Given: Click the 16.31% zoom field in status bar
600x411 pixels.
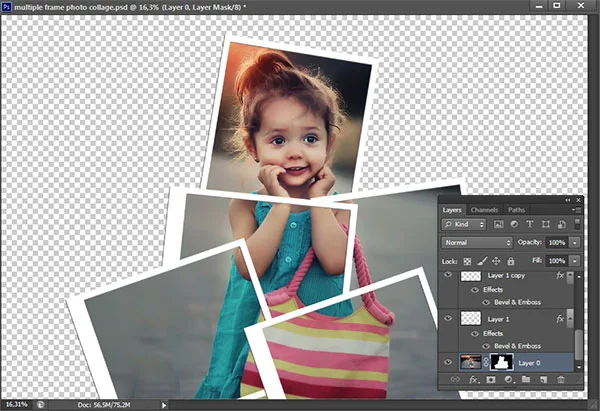Looking at the screenshot, I should 17,404.
